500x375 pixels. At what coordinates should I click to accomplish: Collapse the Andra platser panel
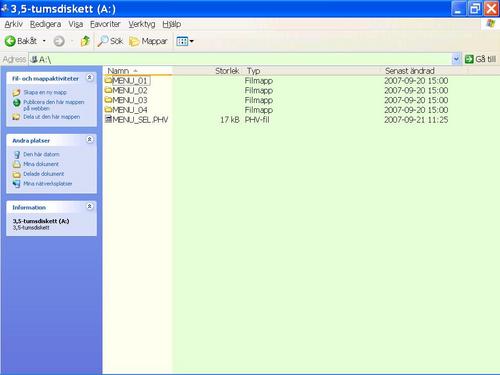[90, 140]
